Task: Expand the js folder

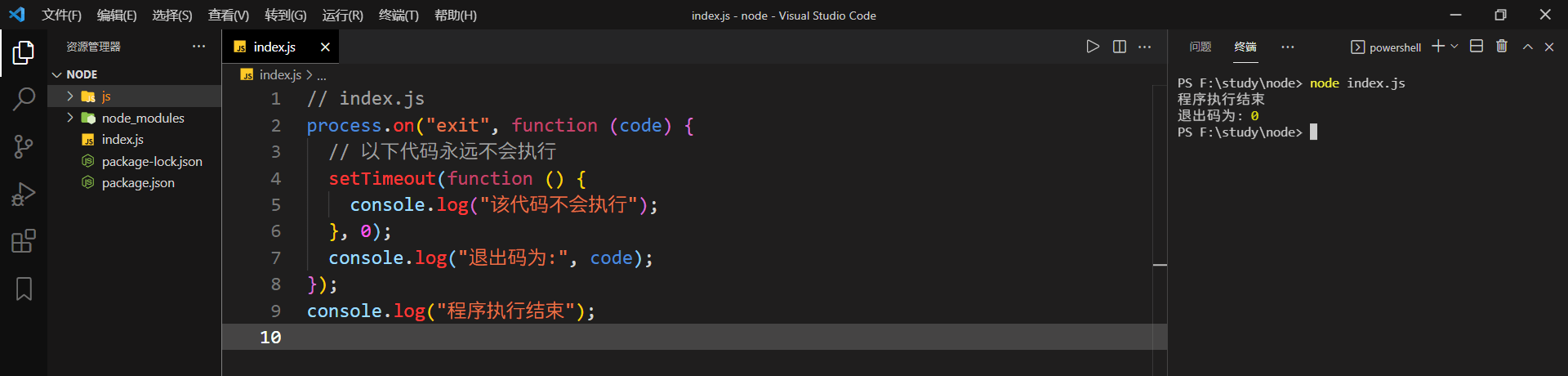Action: [70, 96]
